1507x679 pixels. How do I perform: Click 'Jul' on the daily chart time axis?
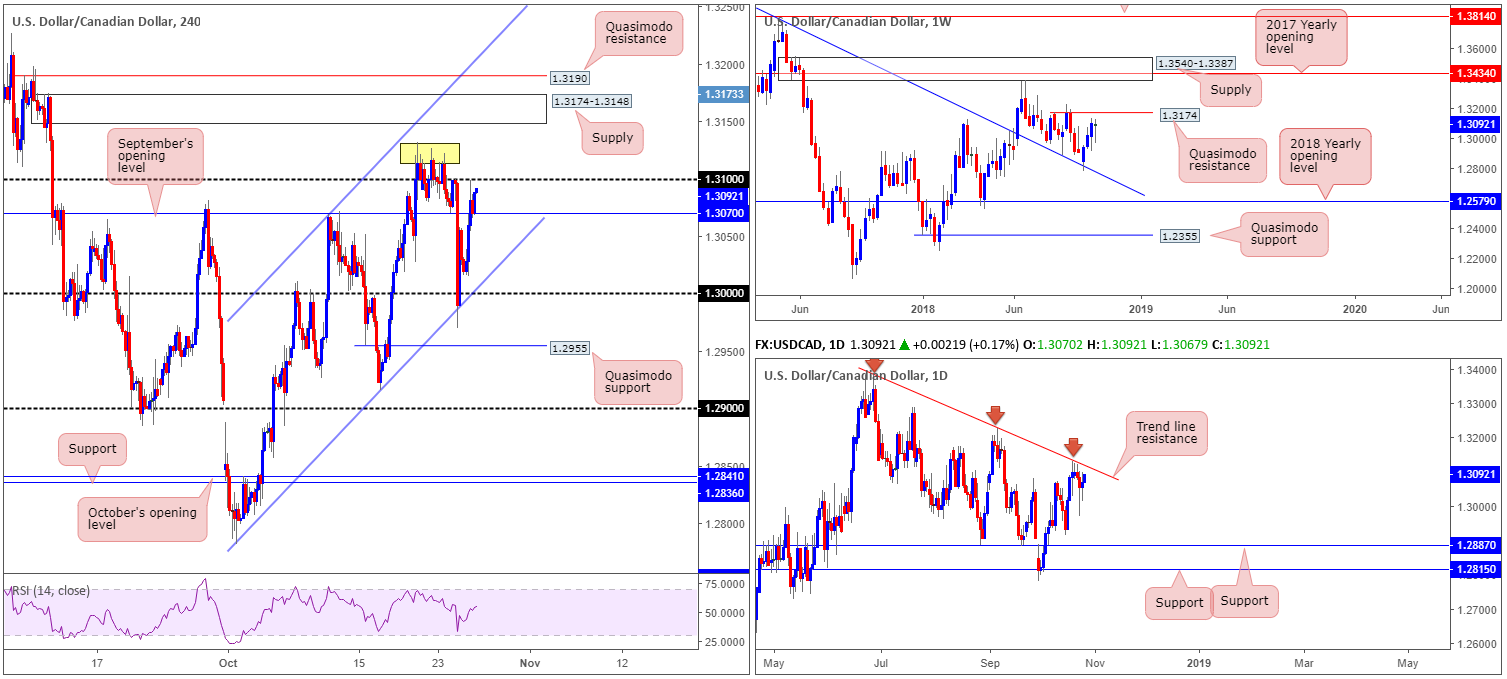pos(881,662)
